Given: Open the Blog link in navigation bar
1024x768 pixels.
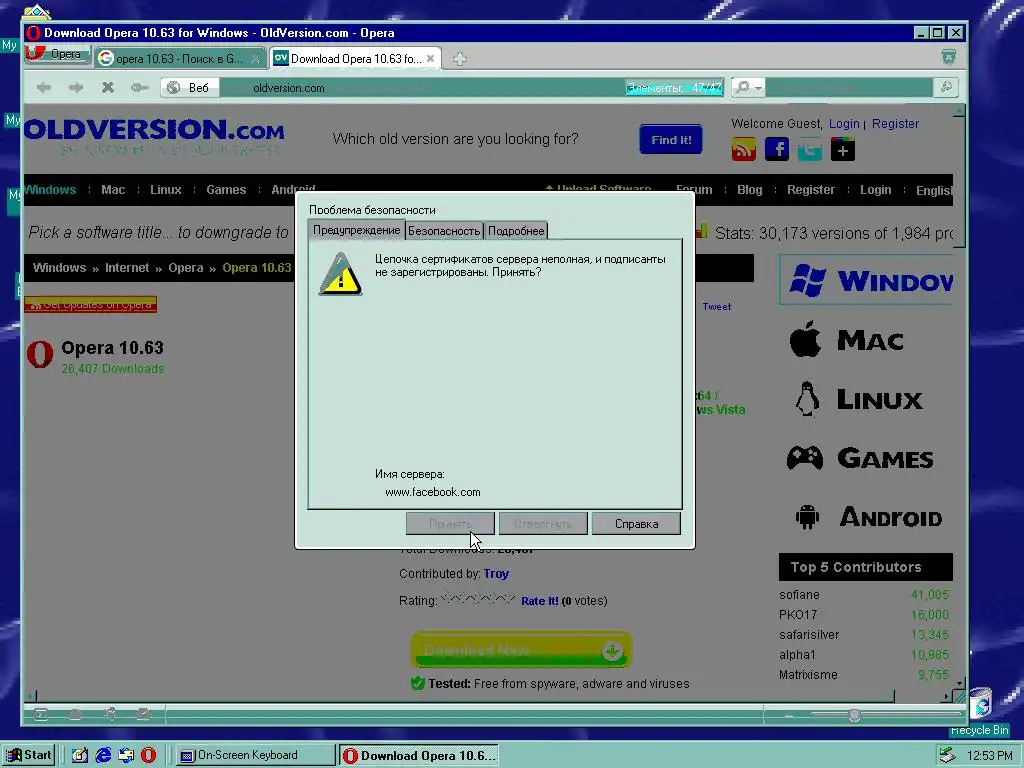Looking at the screenshot, I should tap(750, 190).
